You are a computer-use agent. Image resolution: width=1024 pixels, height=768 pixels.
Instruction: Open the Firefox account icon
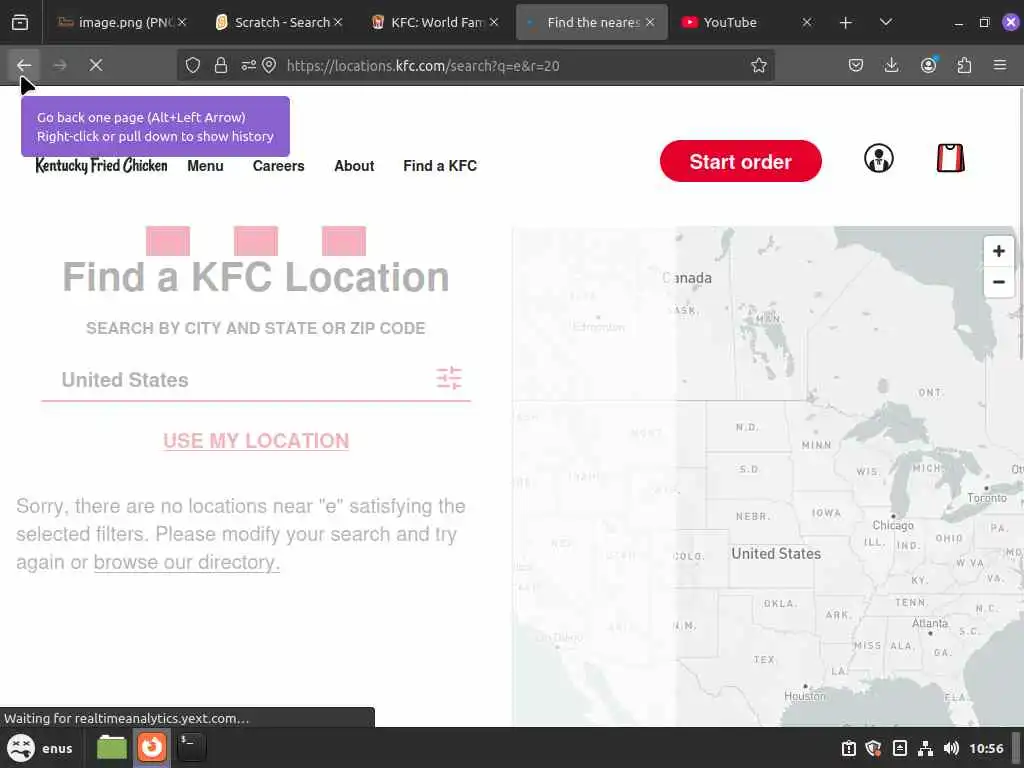(928, 65)
